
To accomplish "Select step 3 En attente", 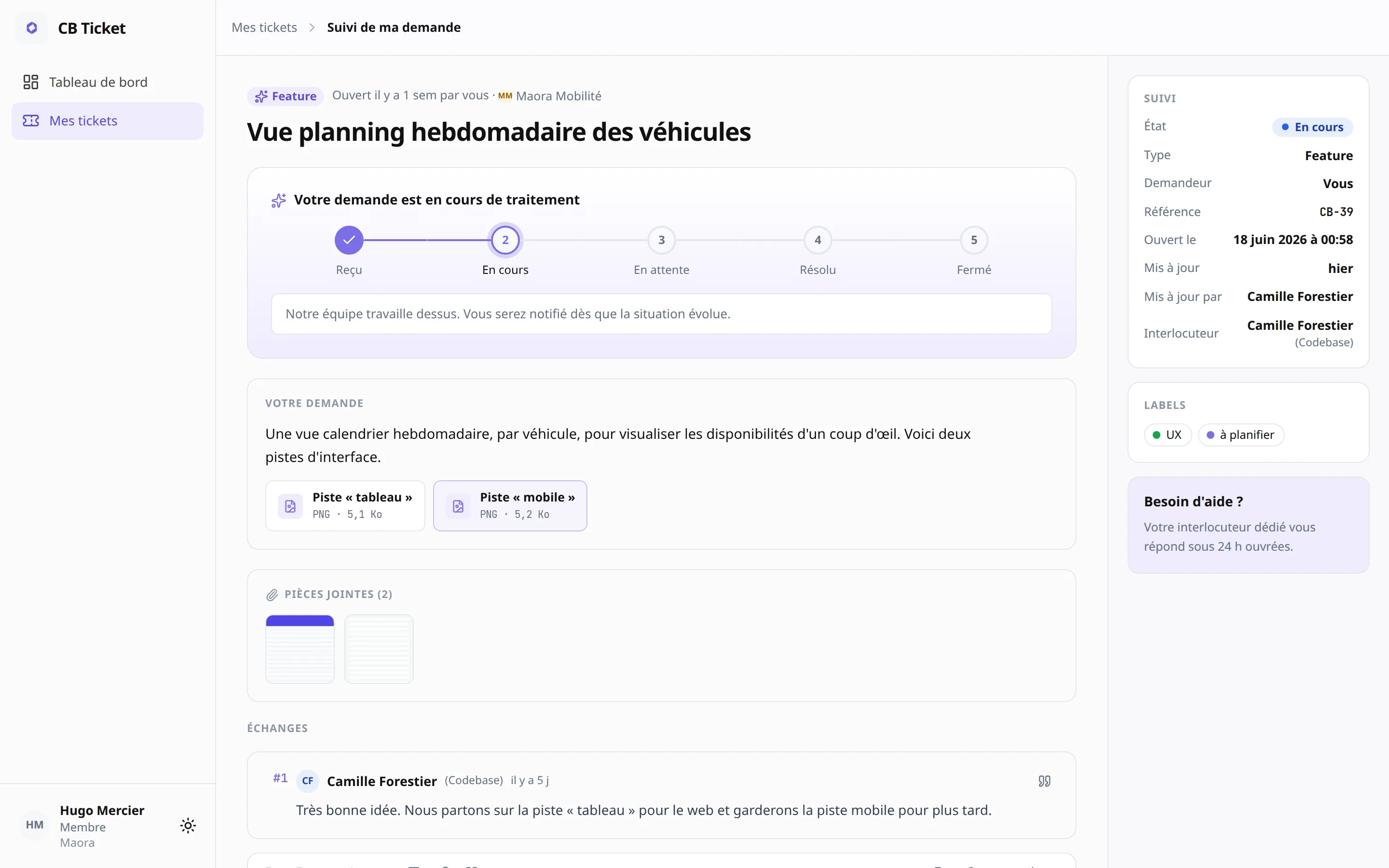I will (x=661, y=240).
